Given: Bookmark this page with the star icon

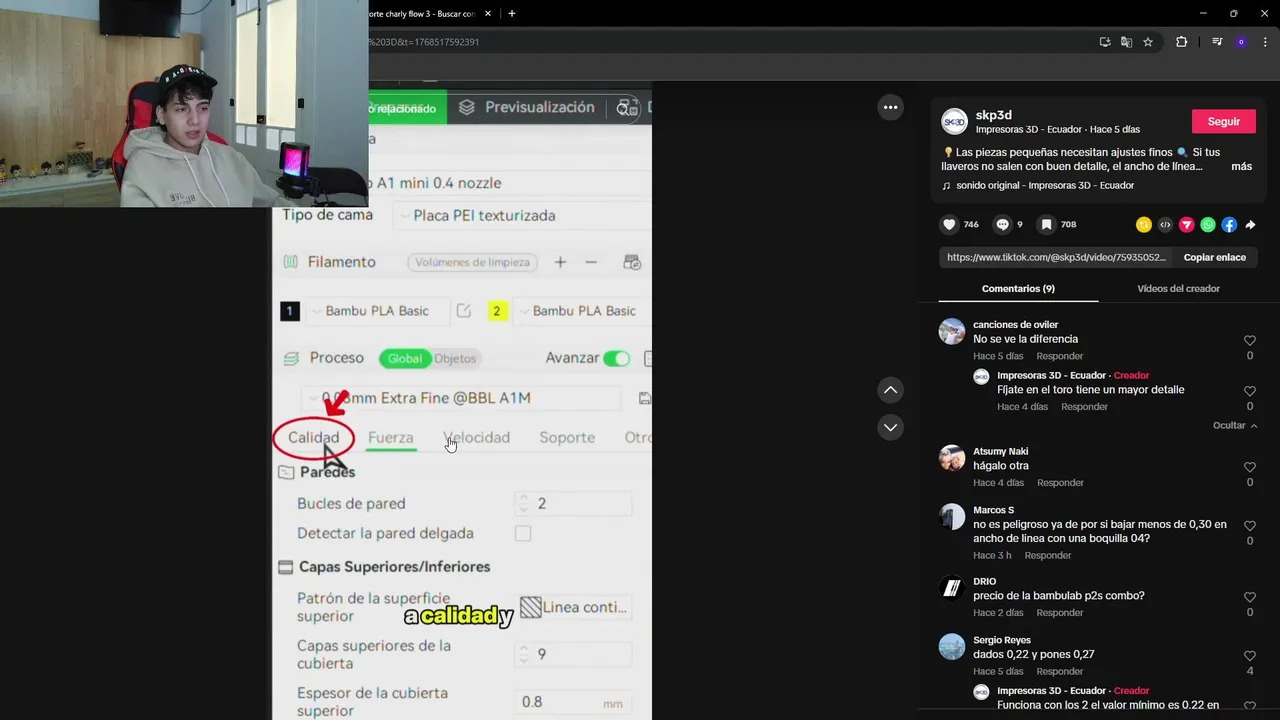Looking at the screenshot, I should [x=1148, y=42].
